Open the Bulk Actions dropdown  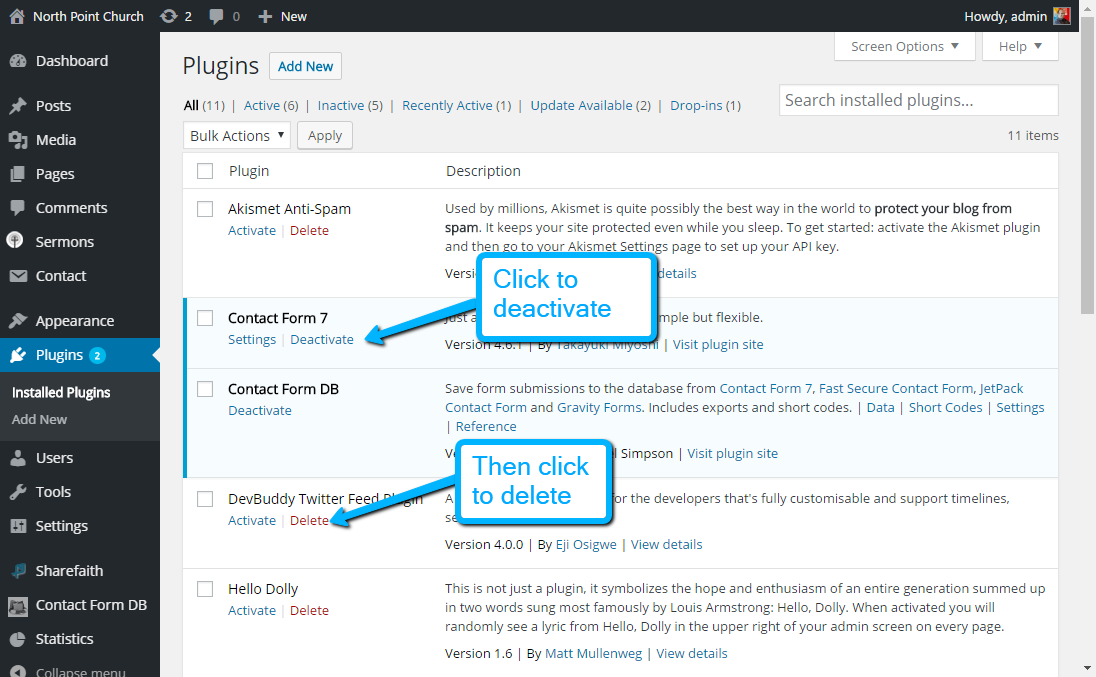(237, 136)
